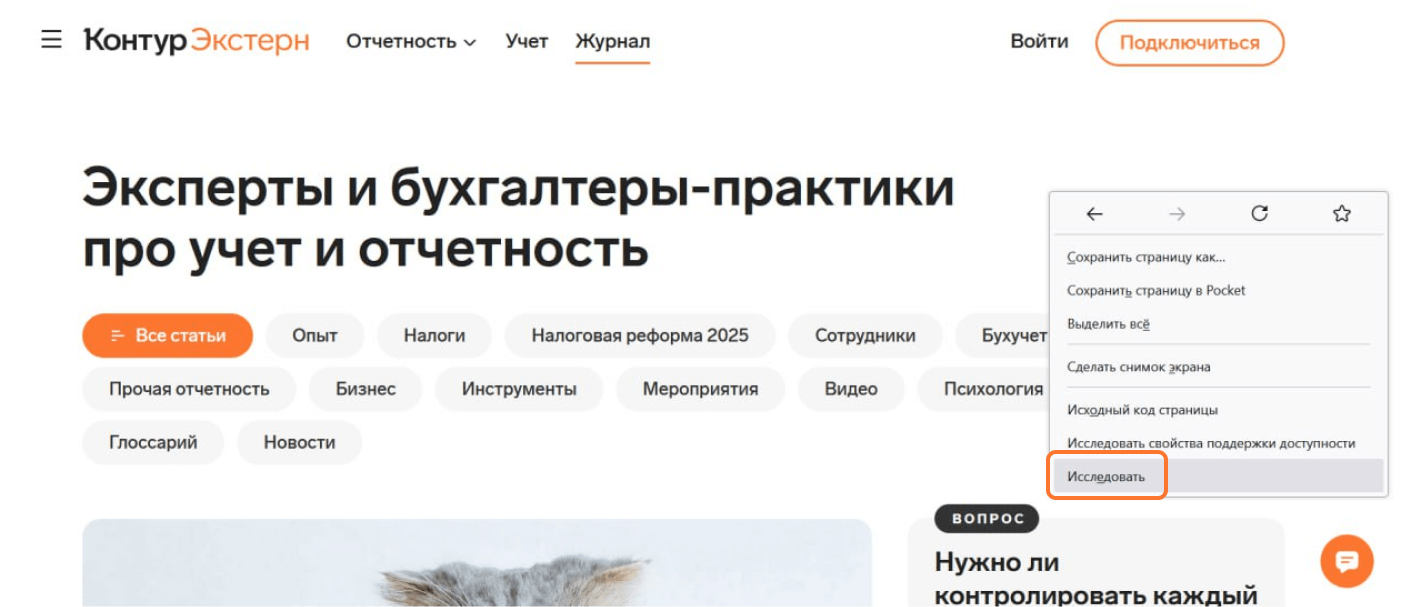Click the ВОПРОС badge label
This screenshot has width=1418, height=607.
[987, 518]
